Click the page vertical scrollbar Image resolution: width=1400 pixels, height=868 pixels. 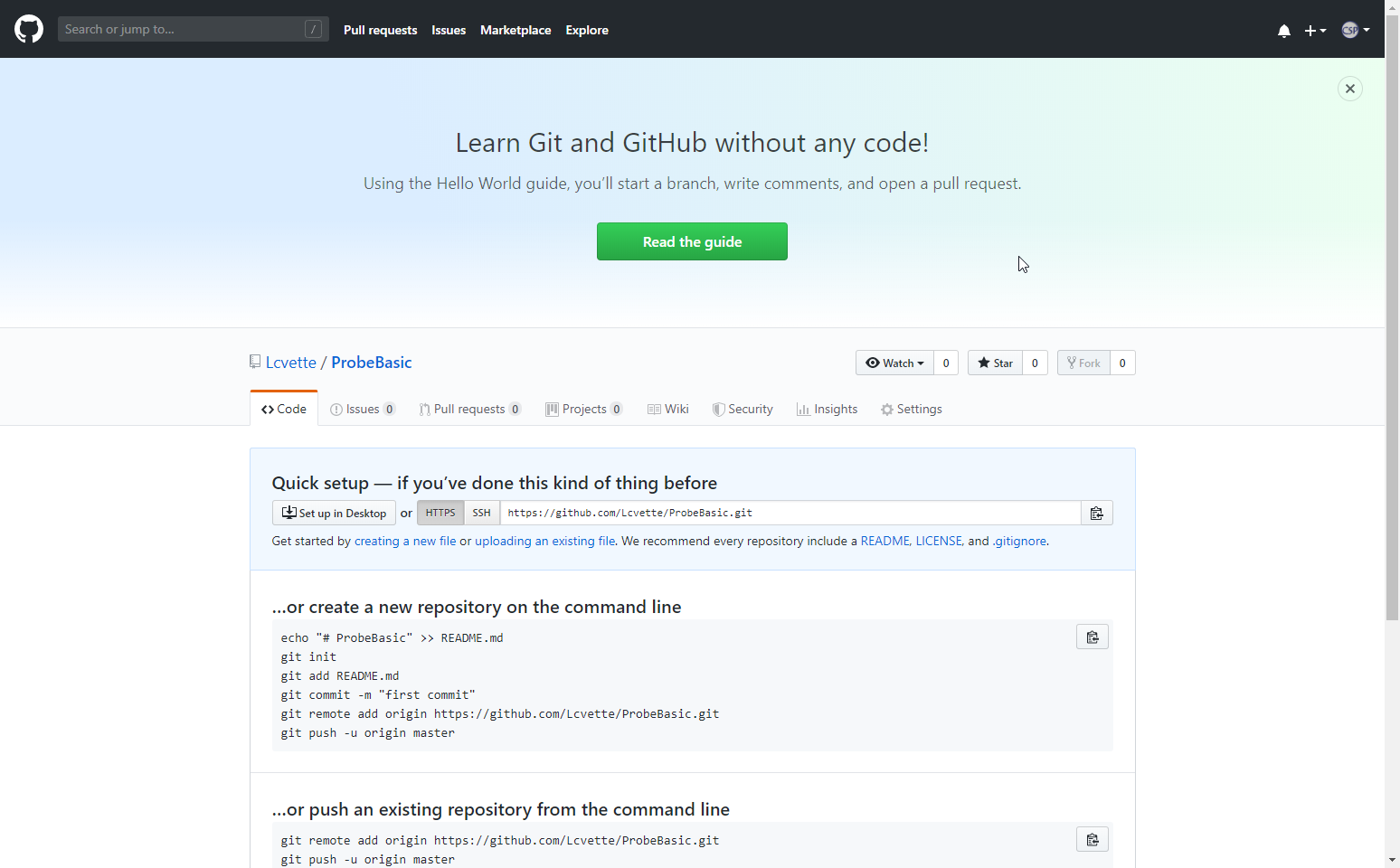[x=1392, y=316]
